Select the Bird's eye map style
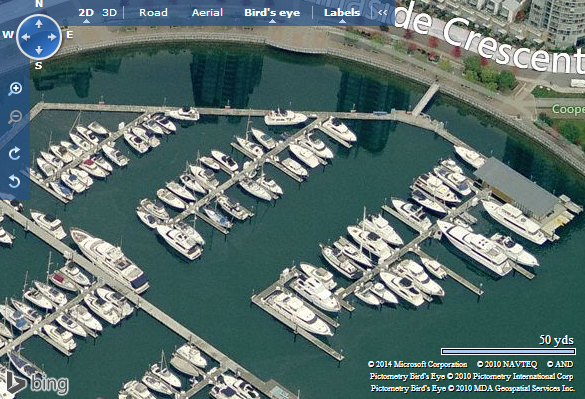 [x=272, y=13]
